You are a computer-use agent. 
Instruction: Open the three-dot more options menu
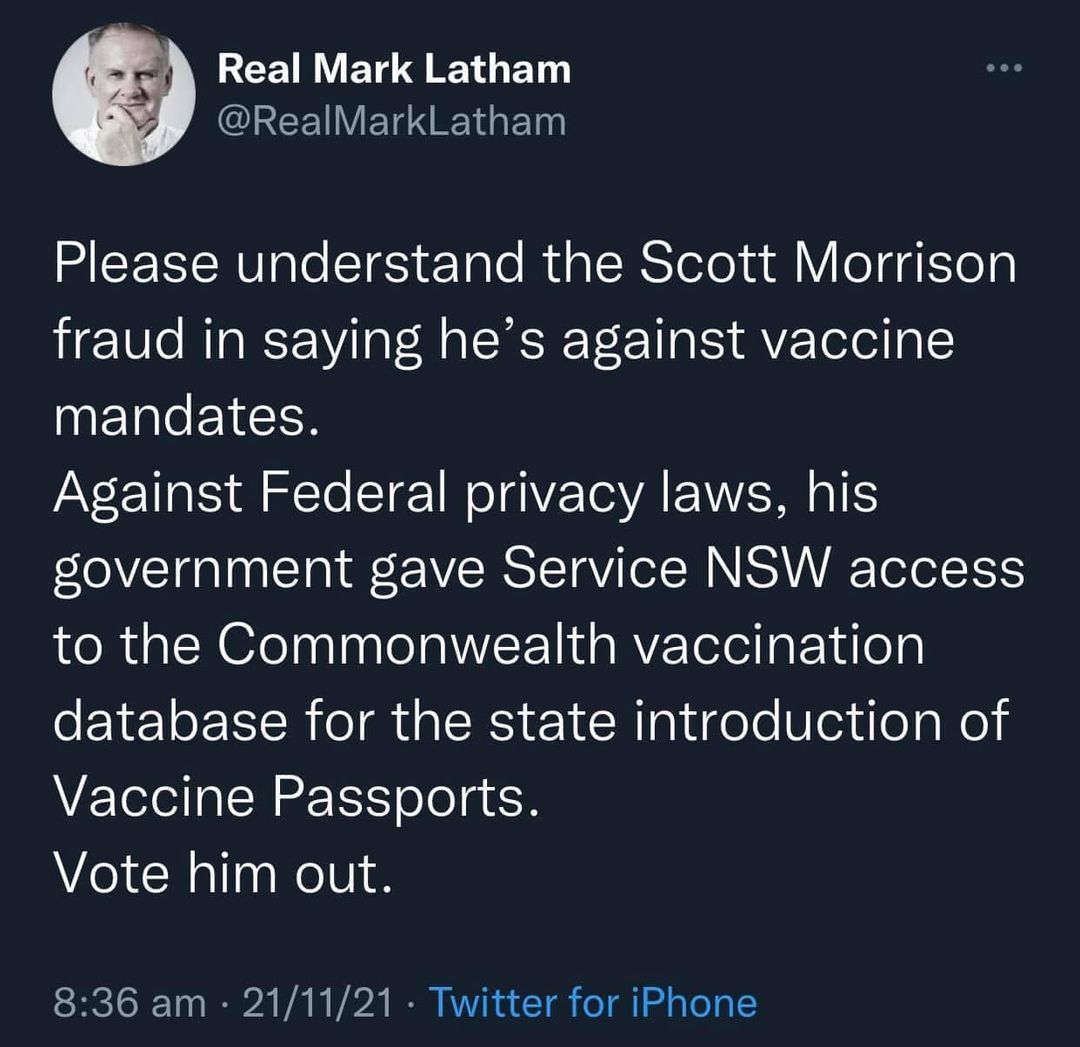coord(1004,68)
